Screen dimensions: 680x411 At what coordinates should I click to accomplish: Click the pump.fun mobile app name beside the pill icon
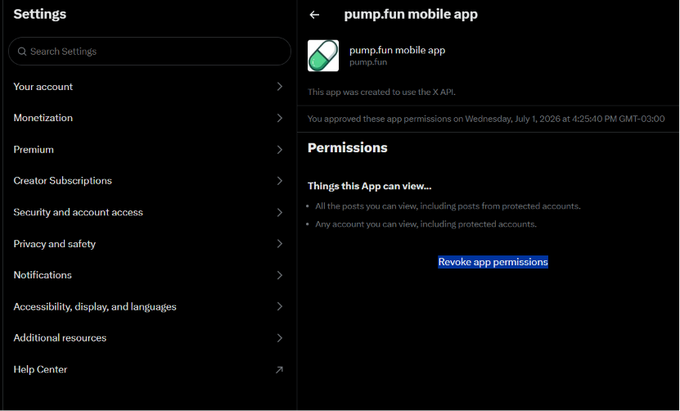[397, 50]
